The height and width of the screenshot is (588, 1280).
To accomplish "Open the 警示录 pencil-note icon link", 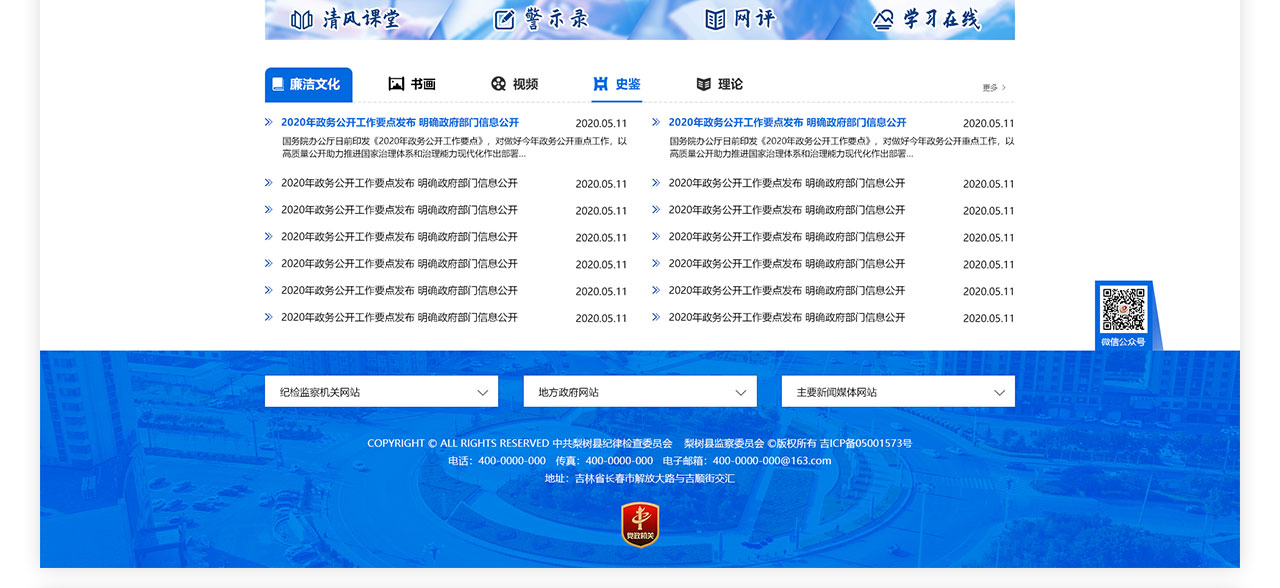I will click(x=541, y=19).
